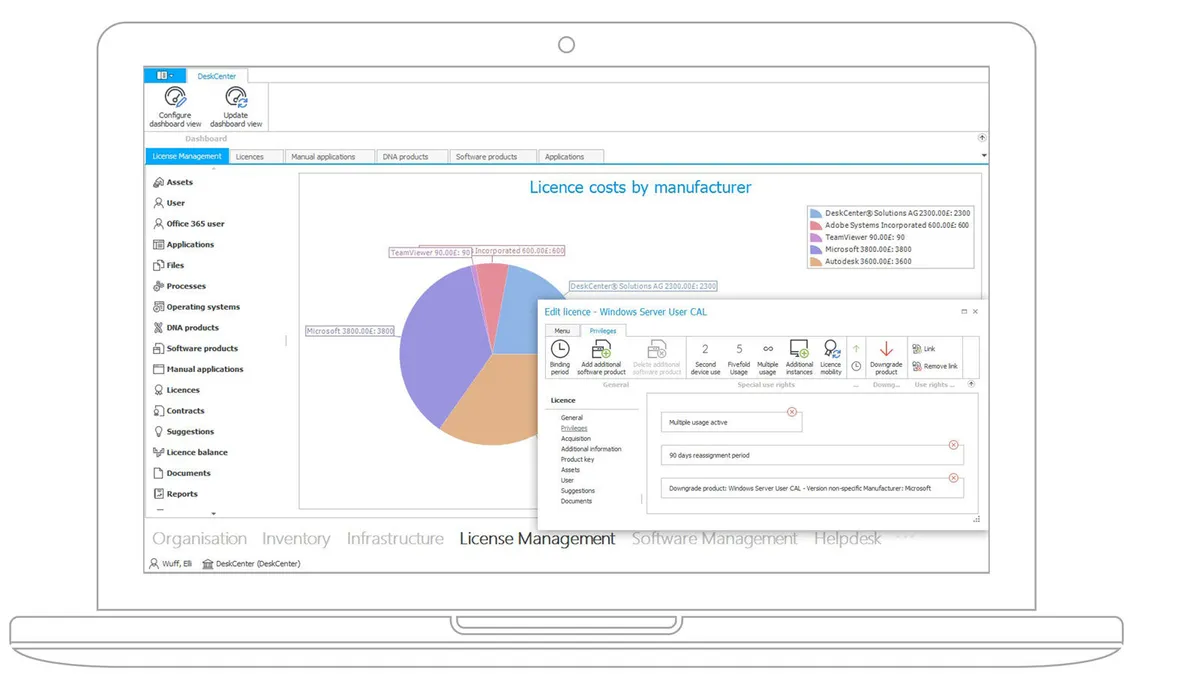The width and height of the screenshot is (1200, 675).
Task: Open Applications in the sidebar
Action: tap(184, 245)
